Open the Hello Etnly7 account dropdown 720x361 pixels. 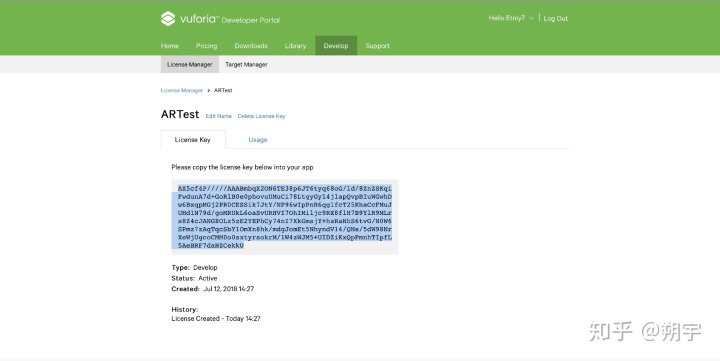(x=511, y=18)
